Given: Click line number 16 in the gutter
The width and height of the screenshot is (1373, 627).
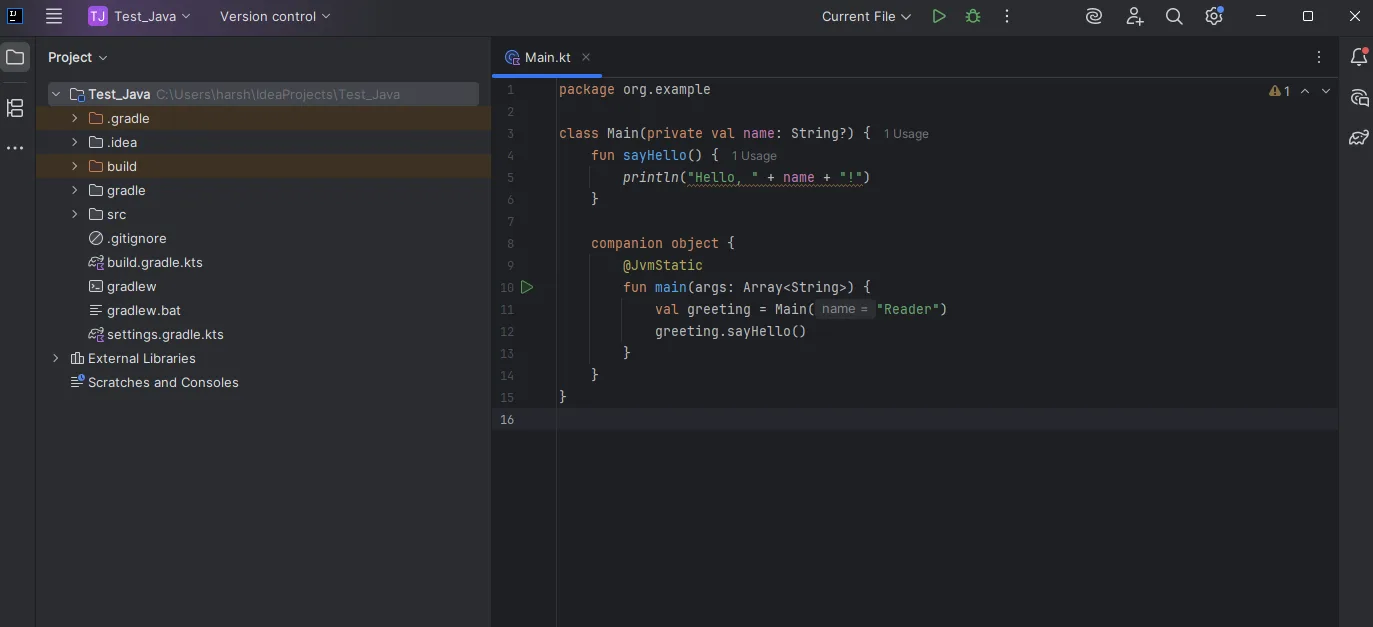Looking at the screenshot, I should point(507,419).
